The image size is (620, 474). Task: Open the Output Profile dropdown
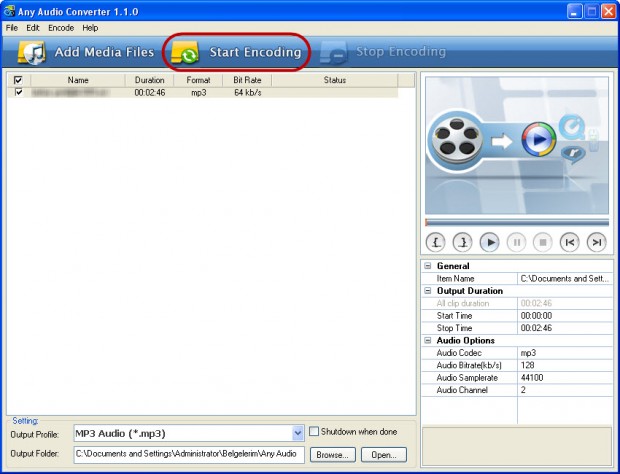(298, 433)
